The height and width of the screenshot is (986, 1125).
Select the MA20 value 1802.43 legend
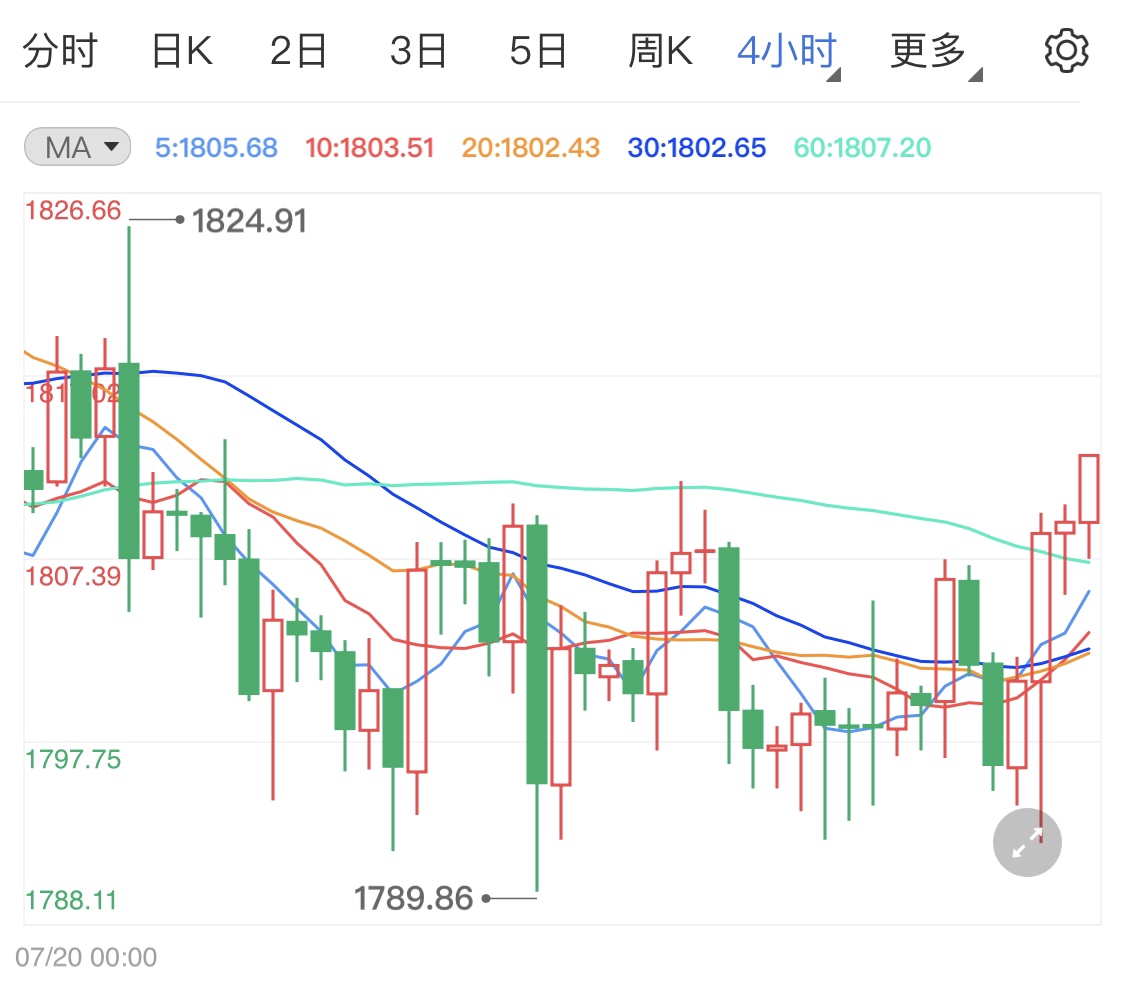click(529, 147)
